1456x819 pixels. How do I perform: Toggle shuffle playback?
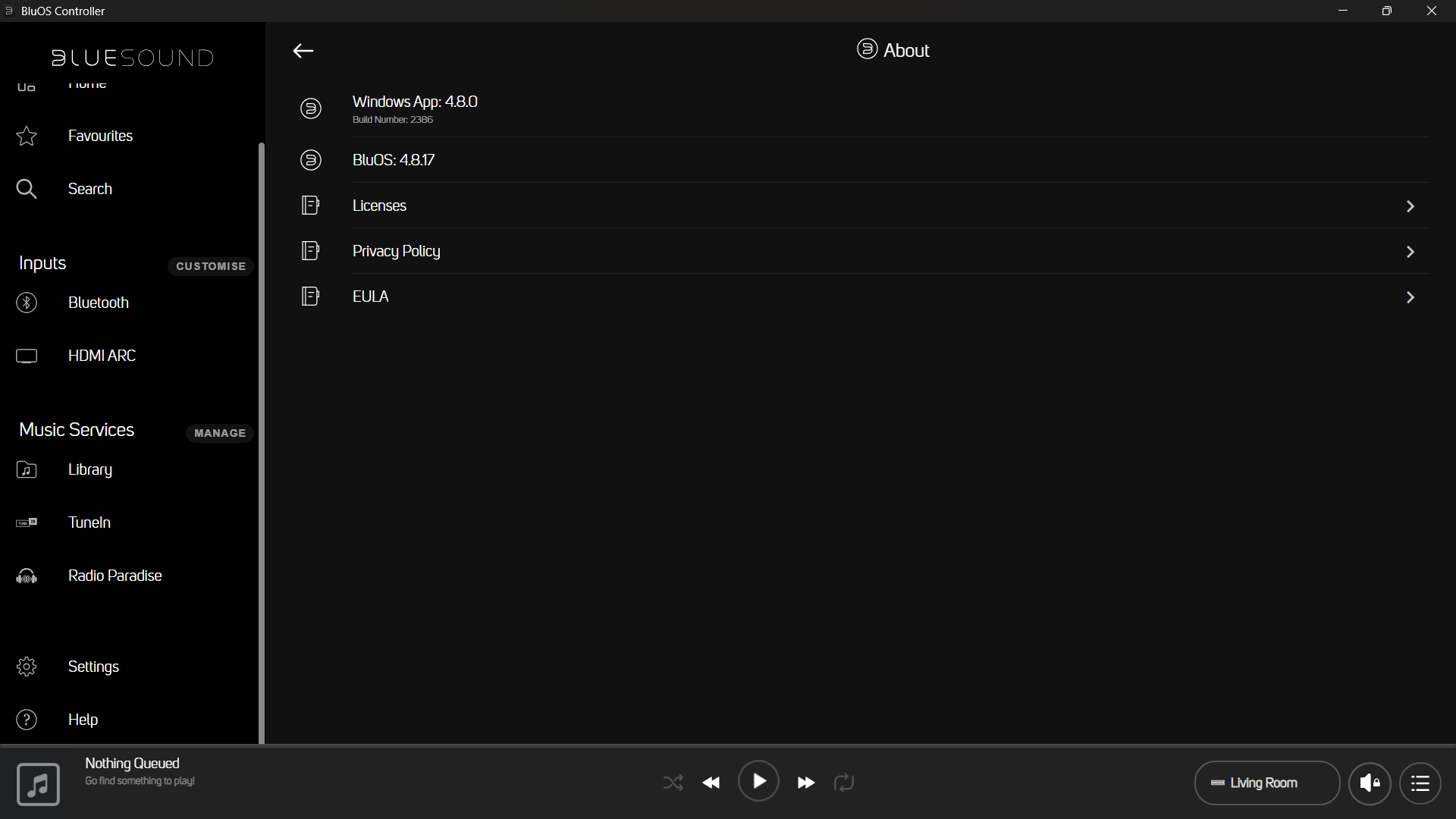point(673,783)
